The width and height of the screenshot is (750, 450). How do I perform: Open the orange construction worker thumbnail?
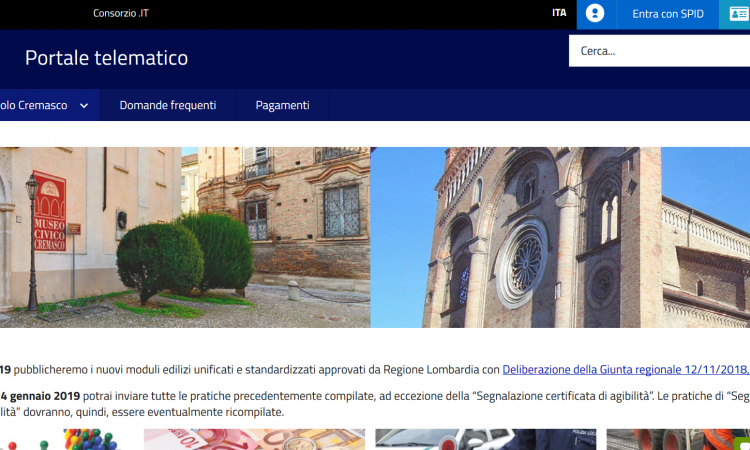point(678,440)
